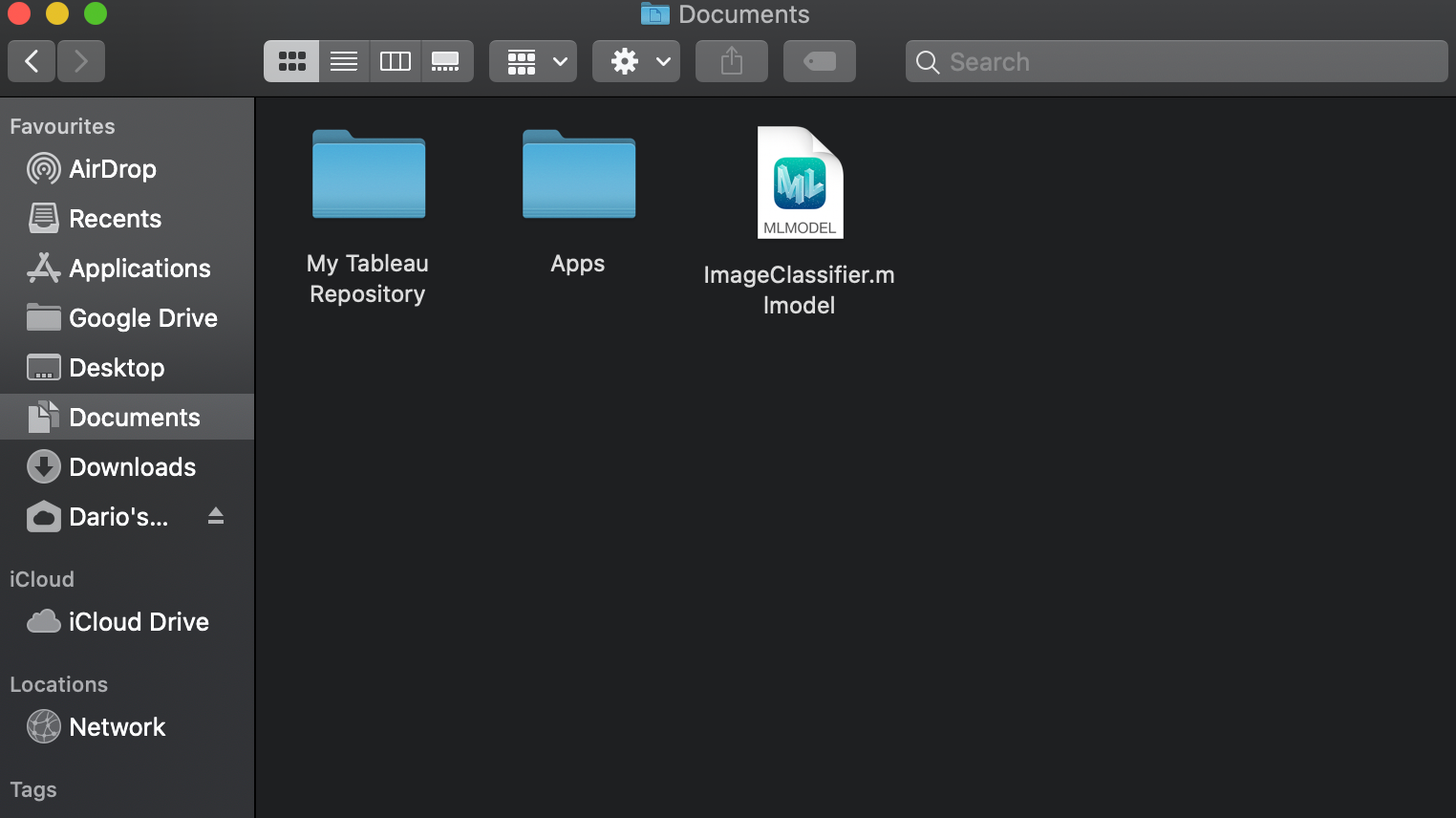Click the Documents window title text
This screenshot has height=818, width=1456.
pyautogui.click(x=744, y=14)
